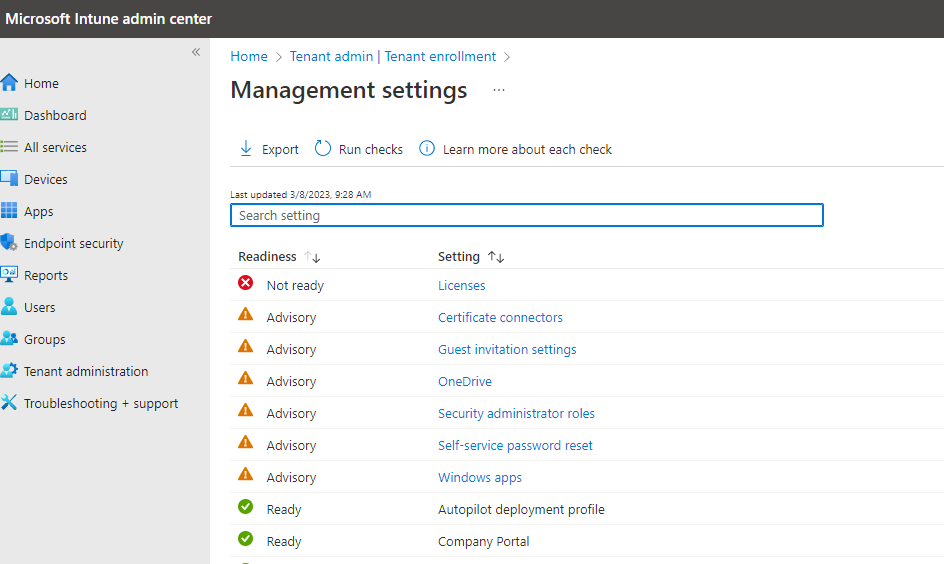944x564 pixels.
Task: Click the Export button label
Action: click(280, 150)
